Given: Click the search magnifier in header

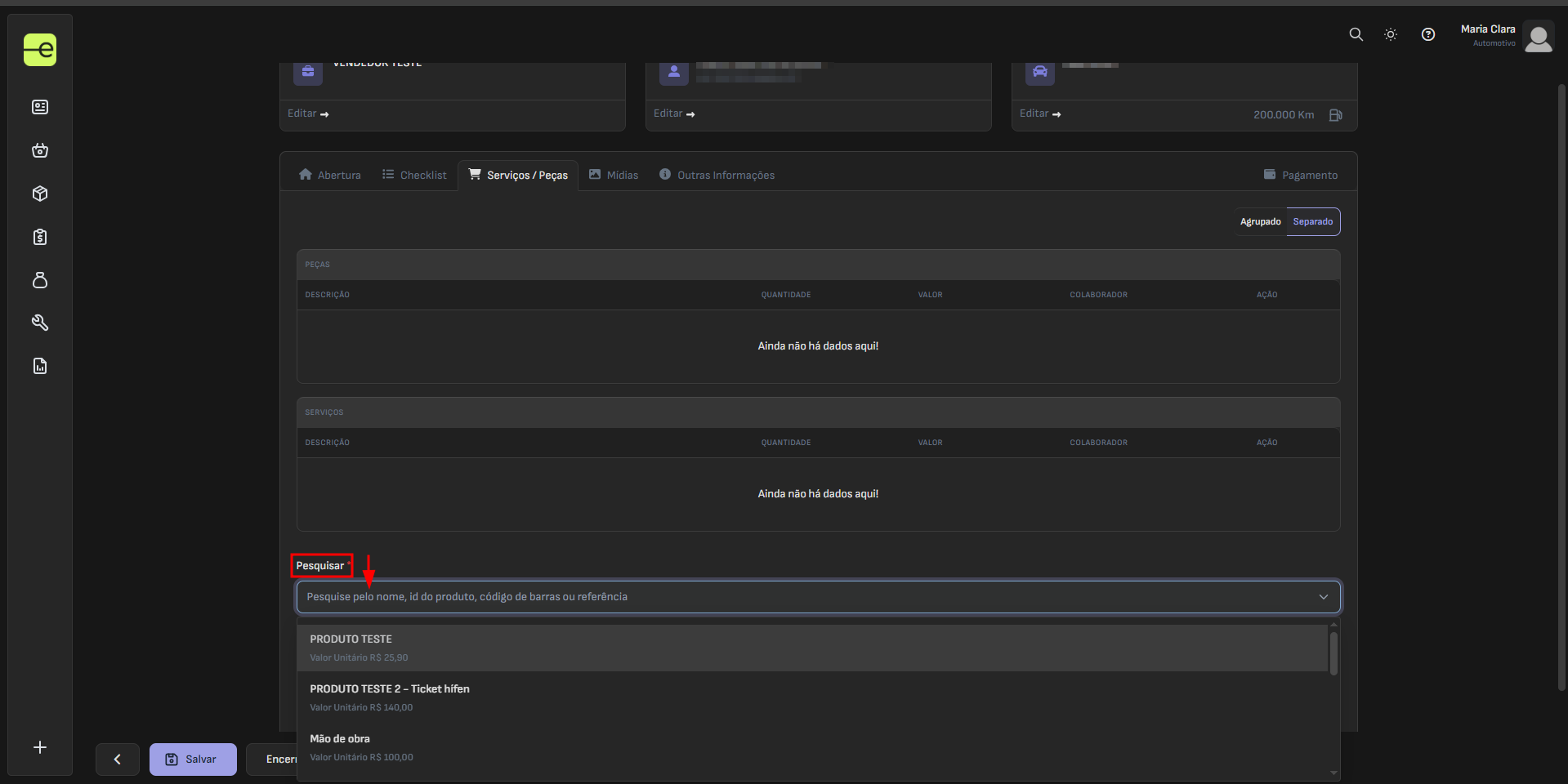Looking at the screenshot, I should tap(1356, 34).
